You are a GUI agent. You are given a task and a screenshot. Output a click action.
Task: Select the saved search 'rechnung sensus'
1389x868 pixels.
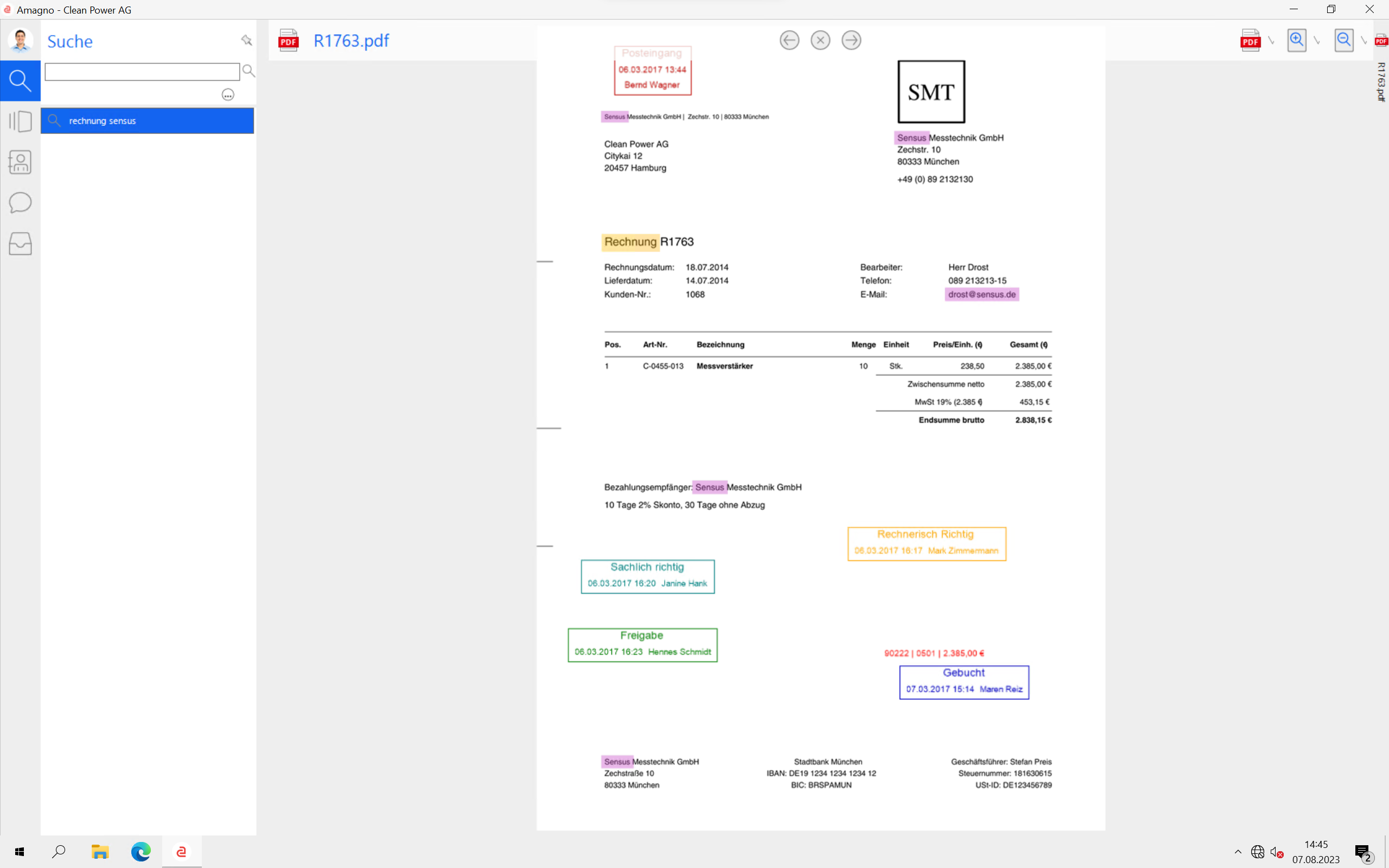pyautogui.click(x=147, y=120)
